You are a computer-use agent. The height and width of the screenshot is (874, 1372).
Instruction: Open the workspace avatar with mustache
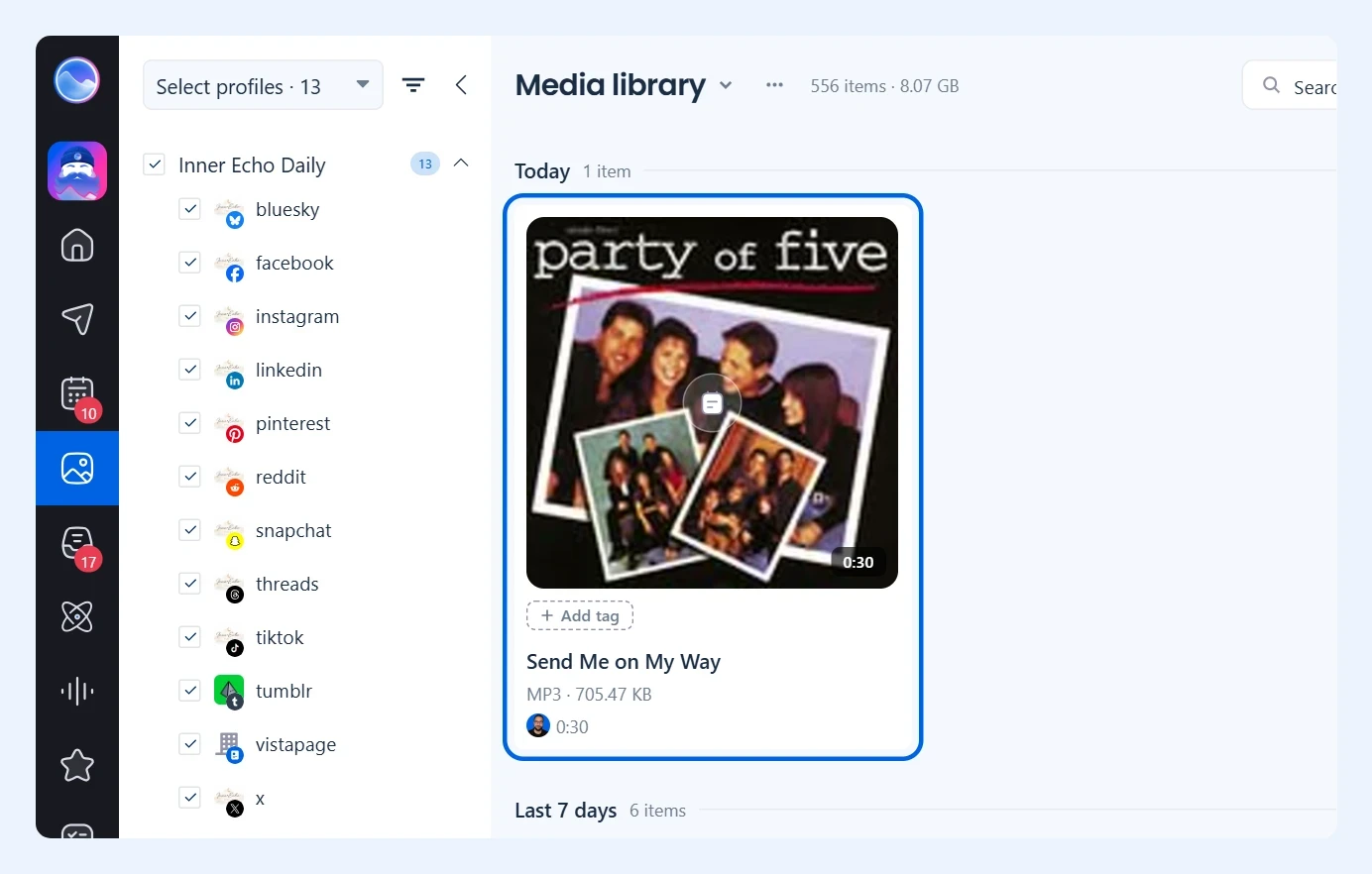coord(77,170)
